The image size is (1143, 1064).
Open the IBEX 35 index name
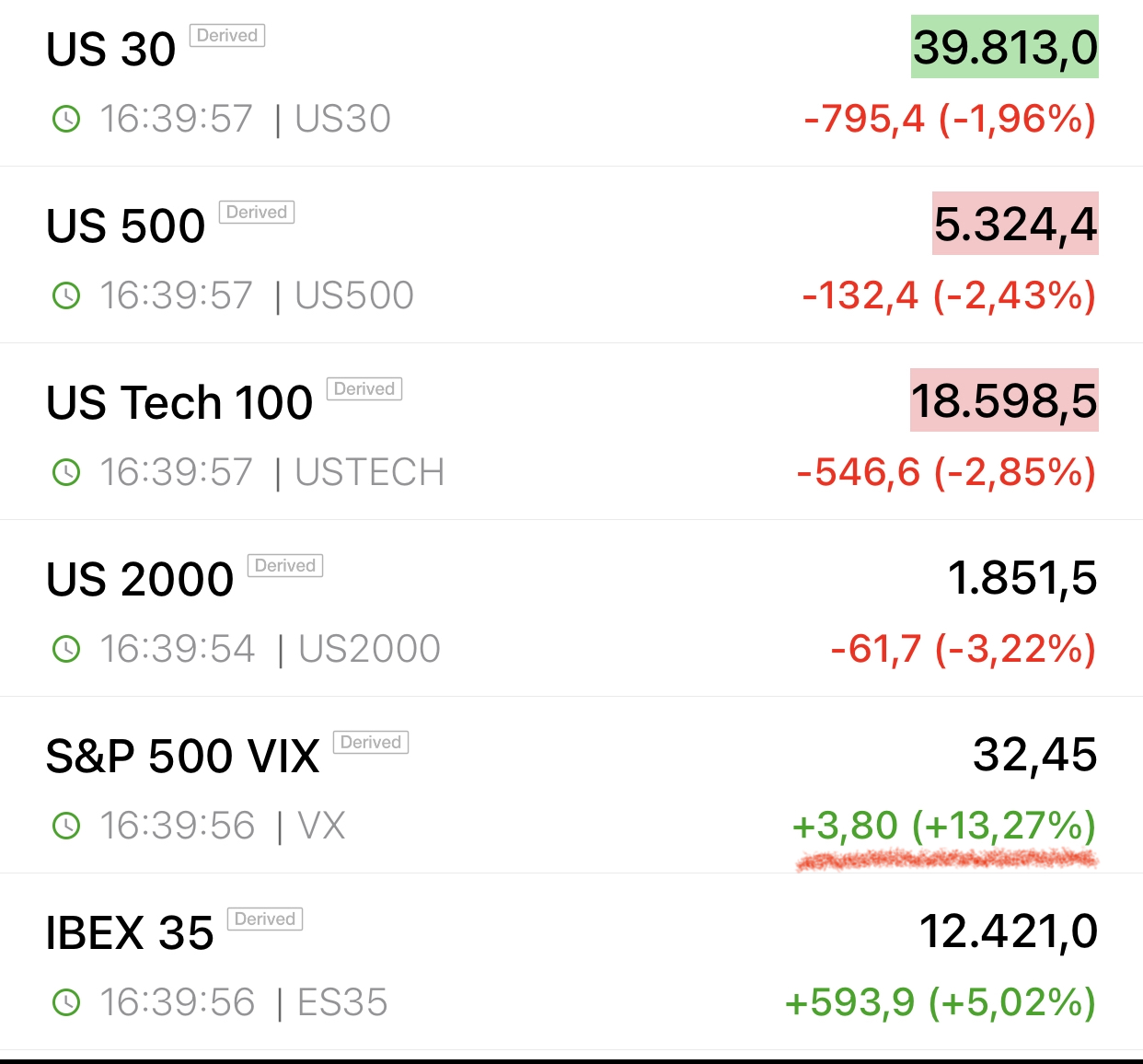(x=130, y=932)
